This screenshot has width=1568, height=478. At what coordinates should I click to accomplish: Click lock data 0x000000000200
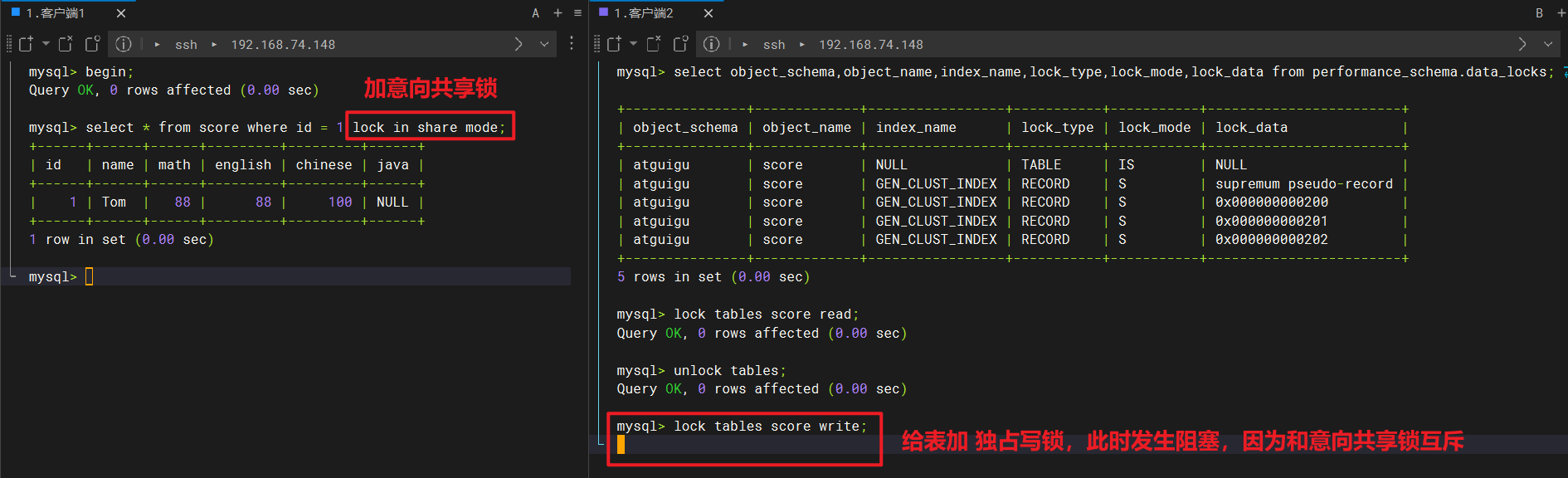(1272, 202)
